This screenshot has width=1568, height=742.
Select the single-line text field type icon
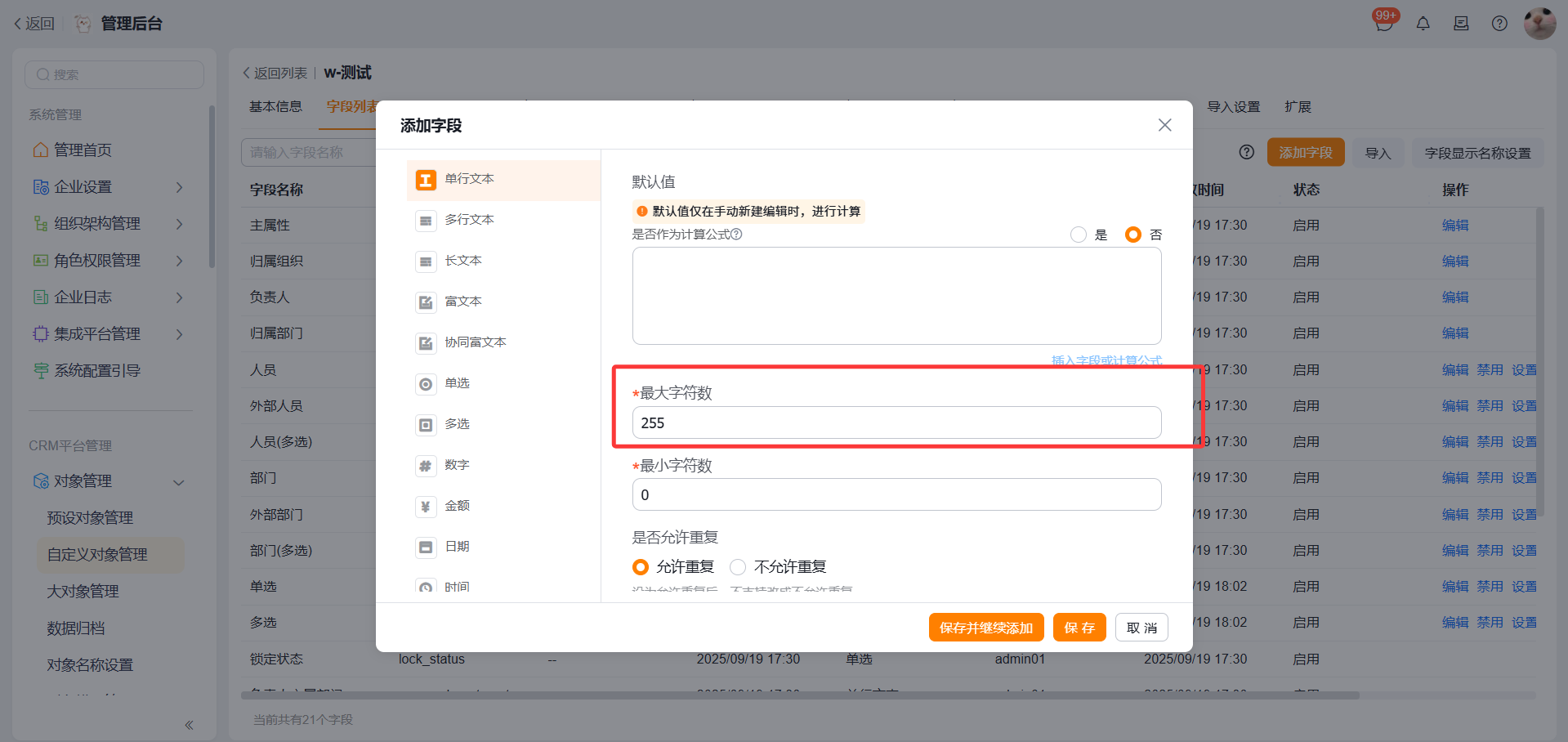[426, 180]
